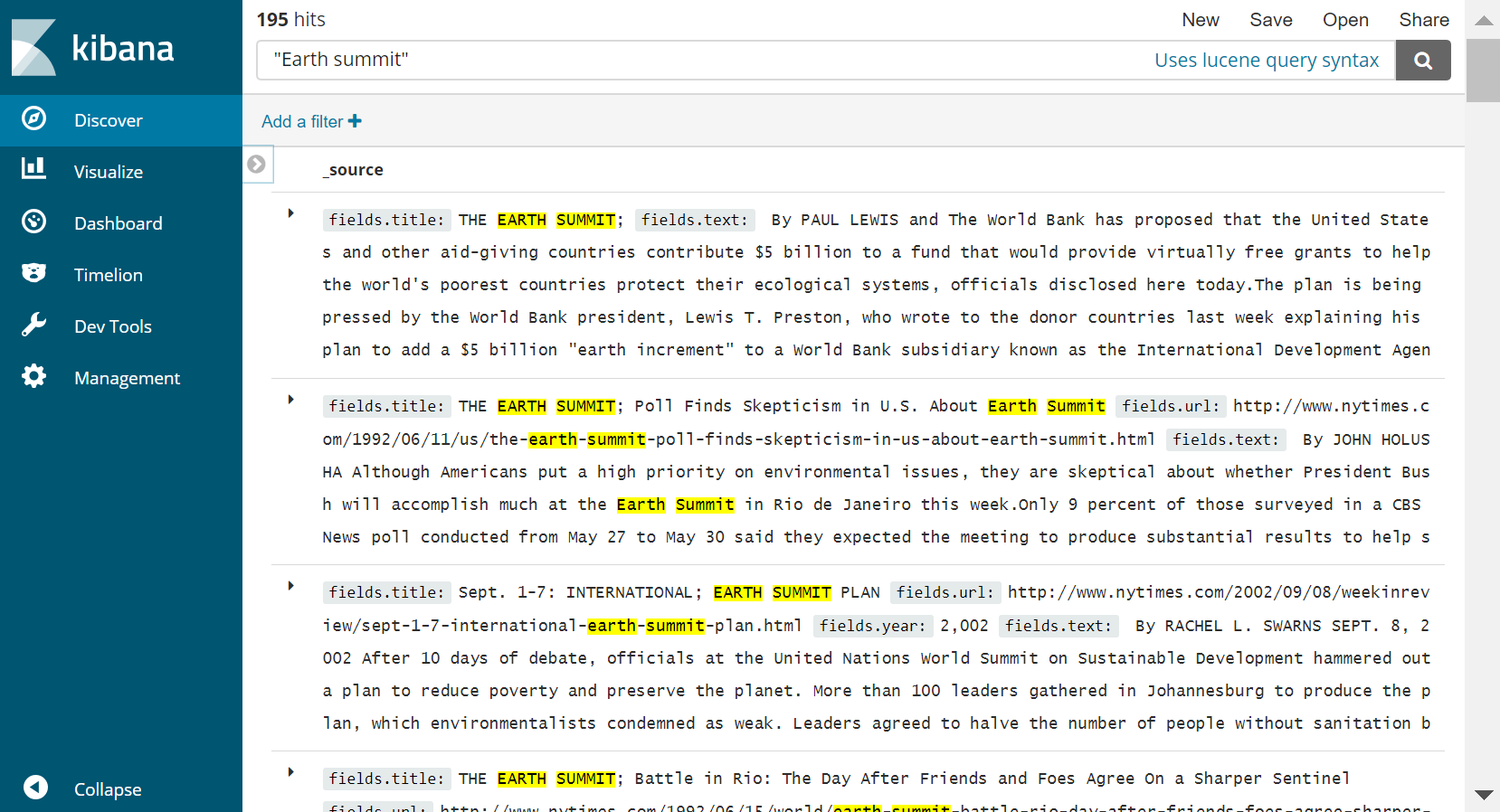Open Management settings
Screen dimensions: 1500x812
pyautogui.click(x=128, y=378)
